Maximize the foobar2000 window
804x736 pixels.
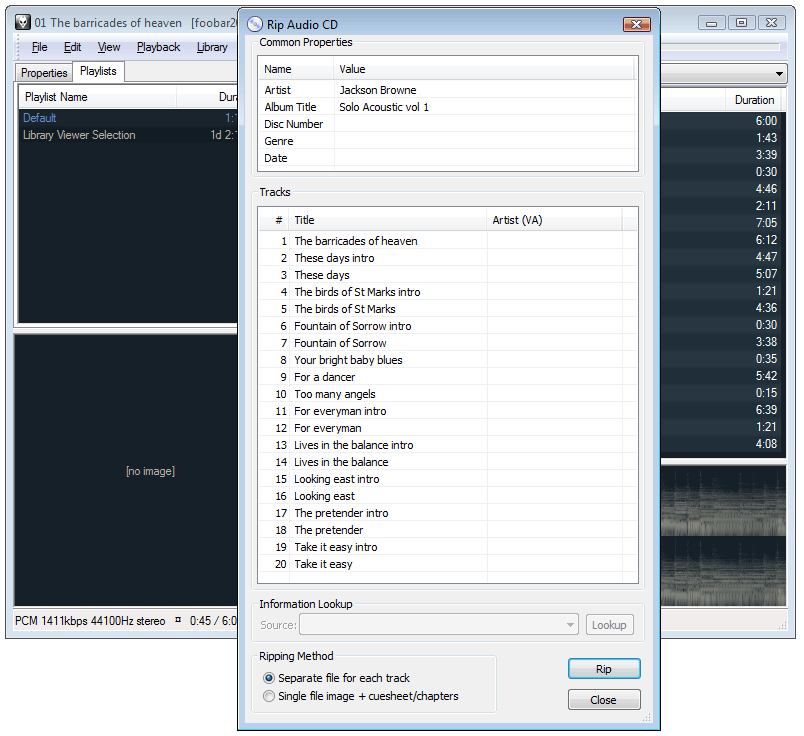pos(741,23)
